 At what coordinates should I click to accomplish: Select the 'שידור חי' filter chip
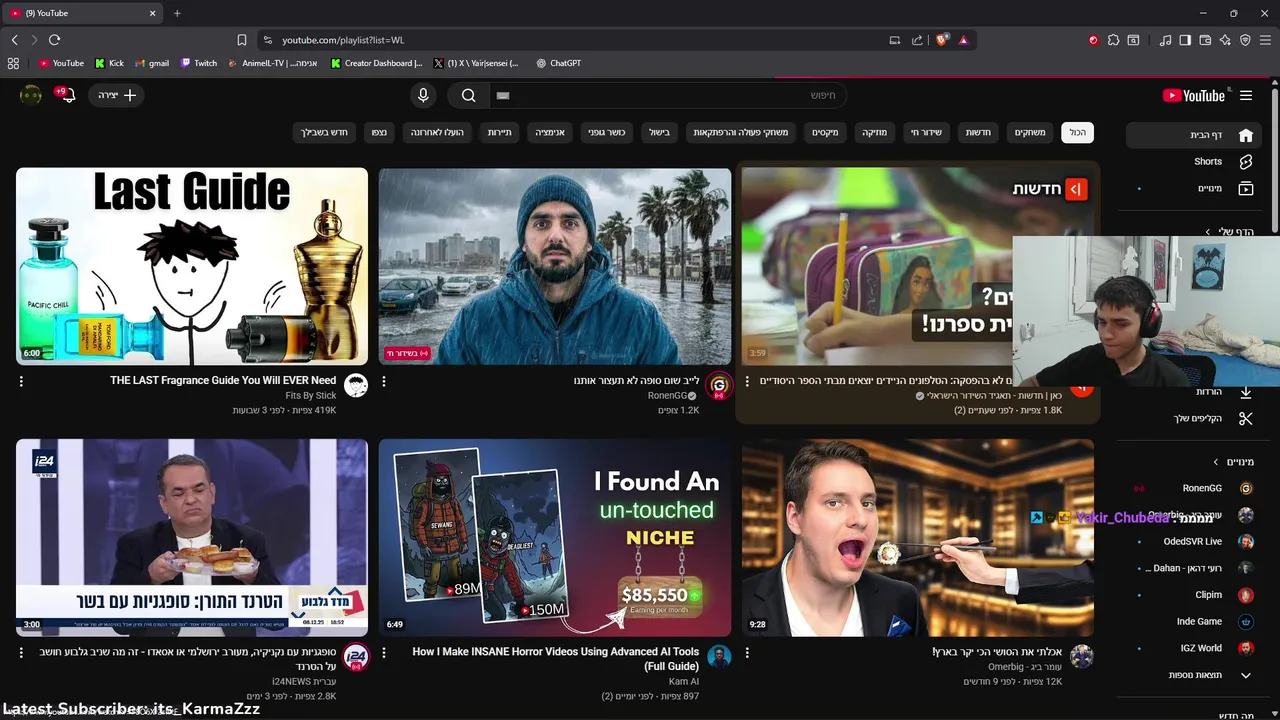pos(926,132)
